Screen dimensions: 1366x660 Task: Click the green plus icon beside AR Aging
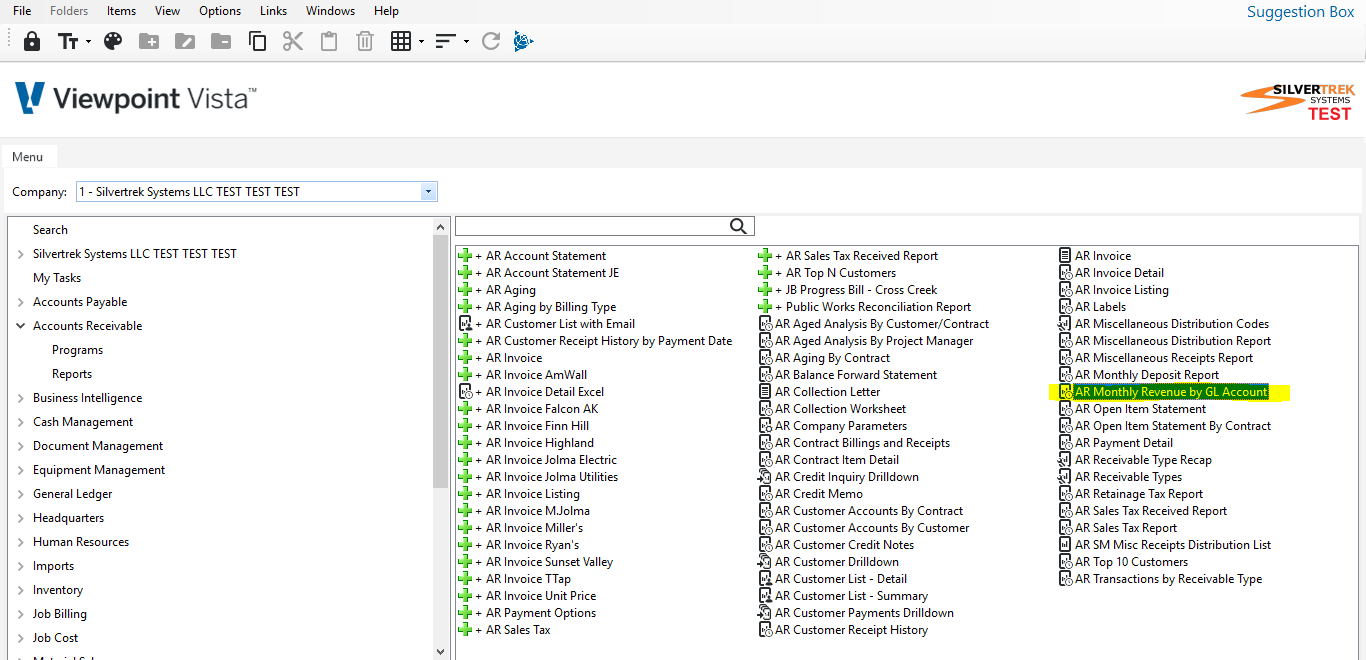[x=464, y=290]
